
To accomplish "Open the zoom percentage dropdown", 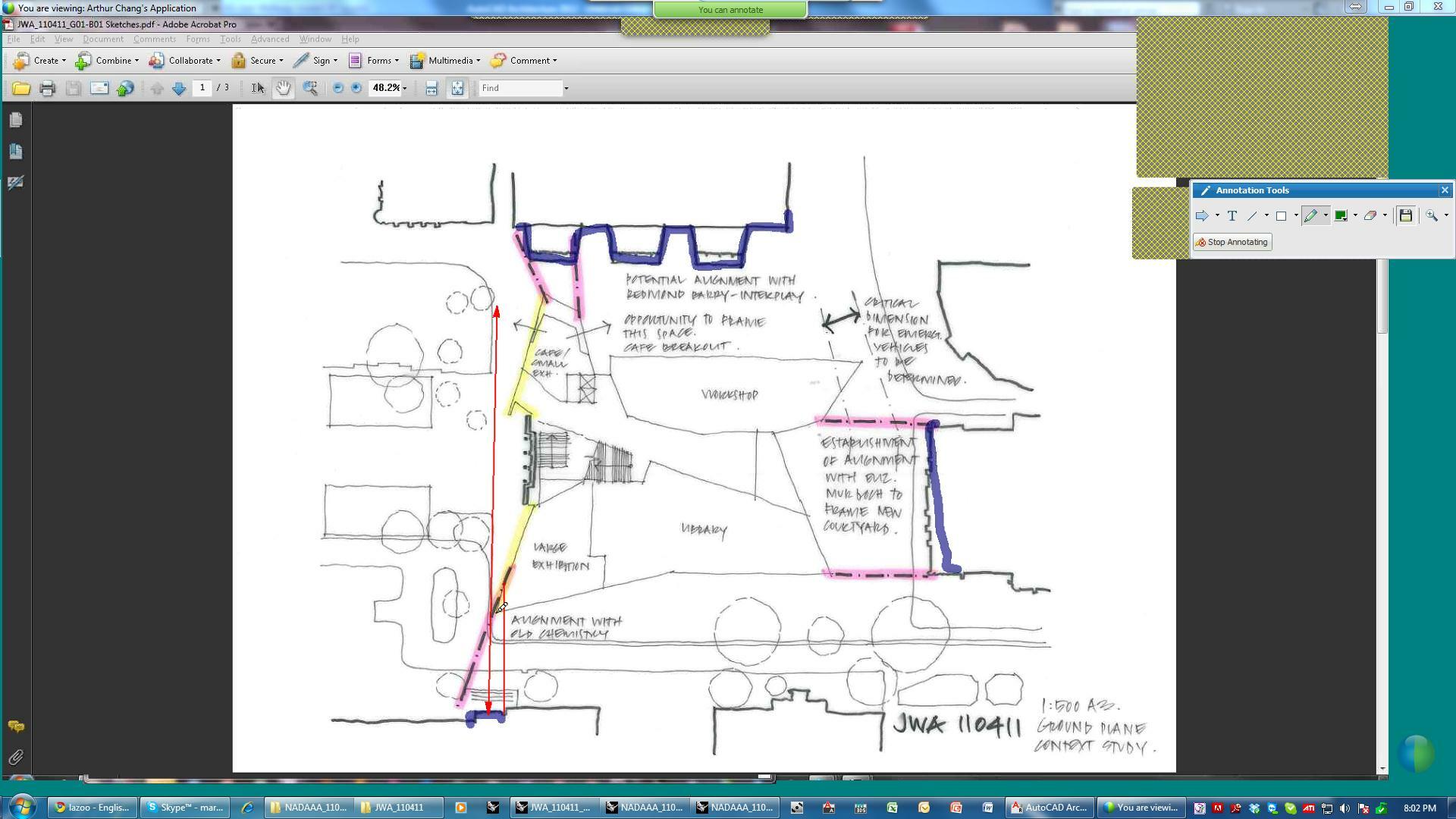I will [405, 89].
